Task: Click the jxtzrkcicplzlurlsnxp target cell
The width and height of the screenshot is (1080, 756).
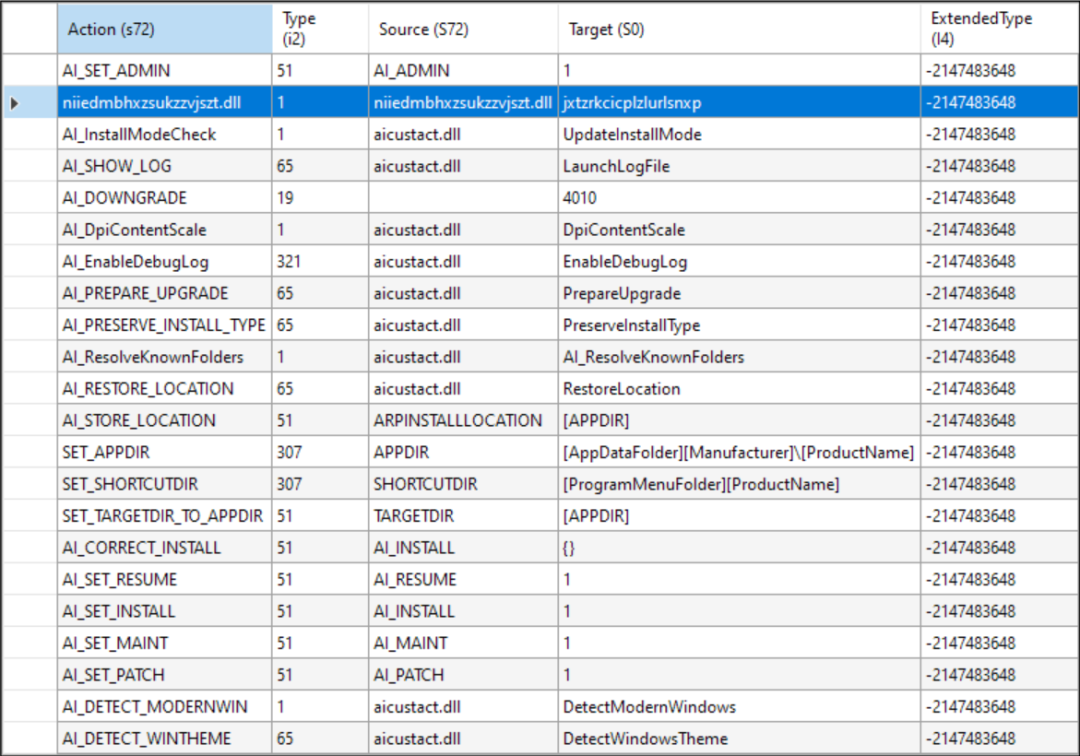Action: click(738, 103)
